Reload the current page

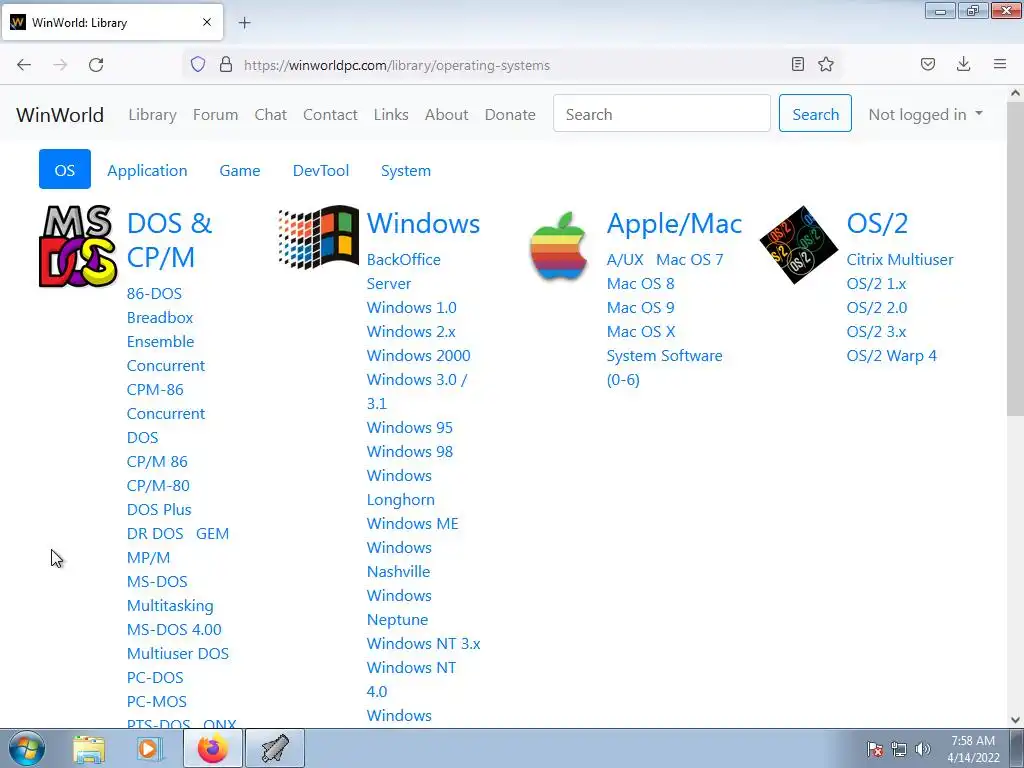click(x=96, y=65)
